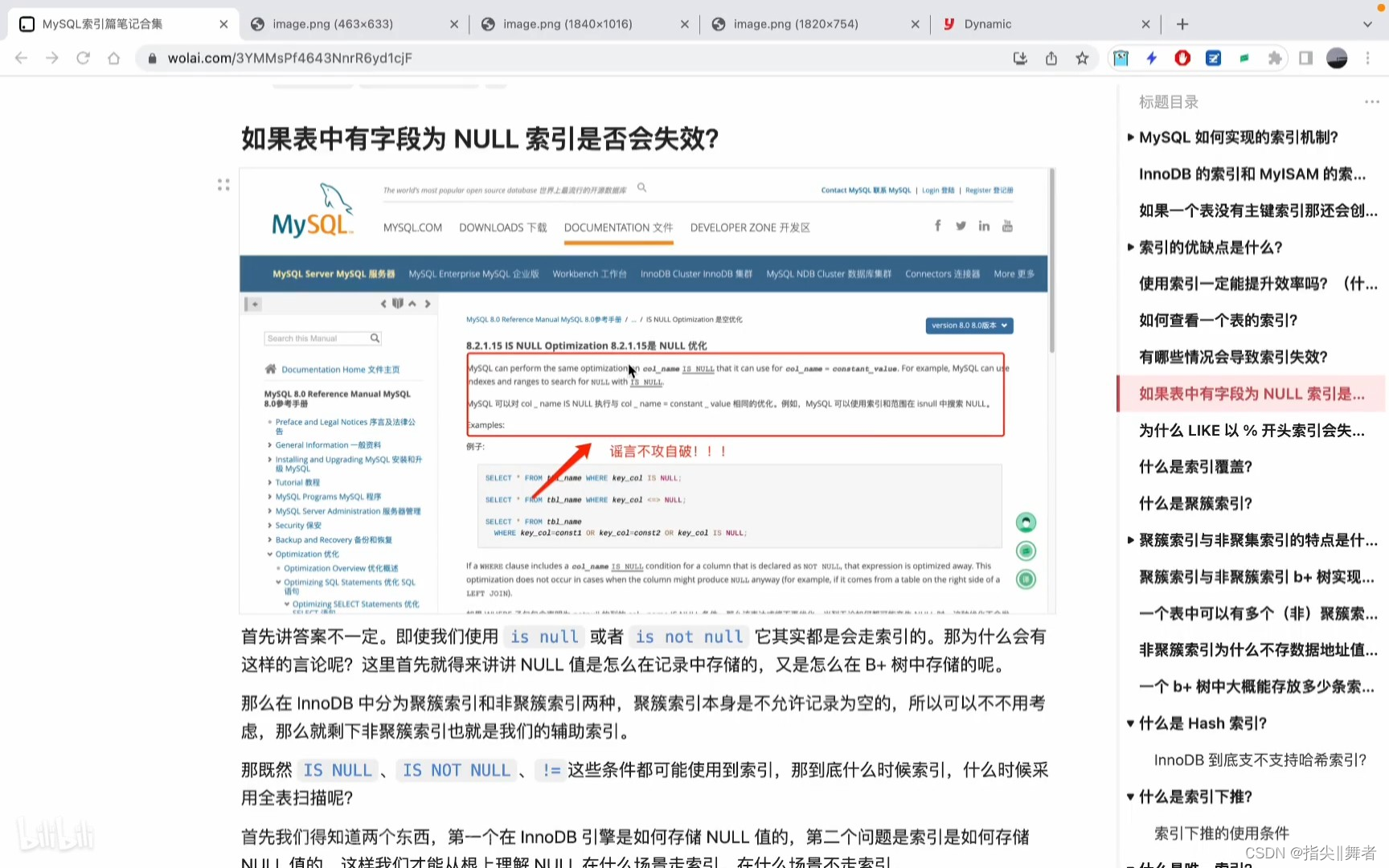Jump to '为什么 LIKE 以 % 开头索引会失...' heading
The image size is (1389, 868).
1252,431
